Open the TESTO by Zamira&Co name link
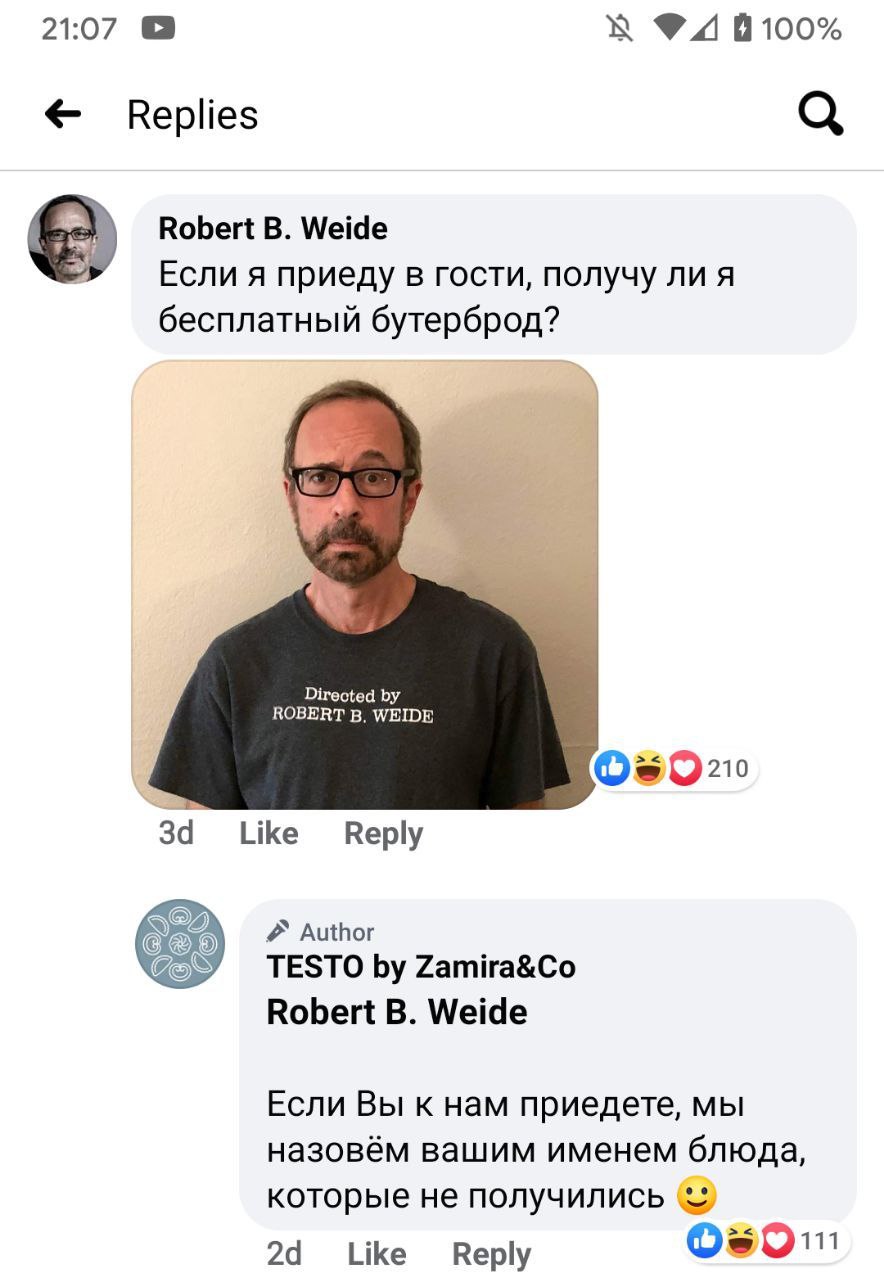 [x=421, y=967]
